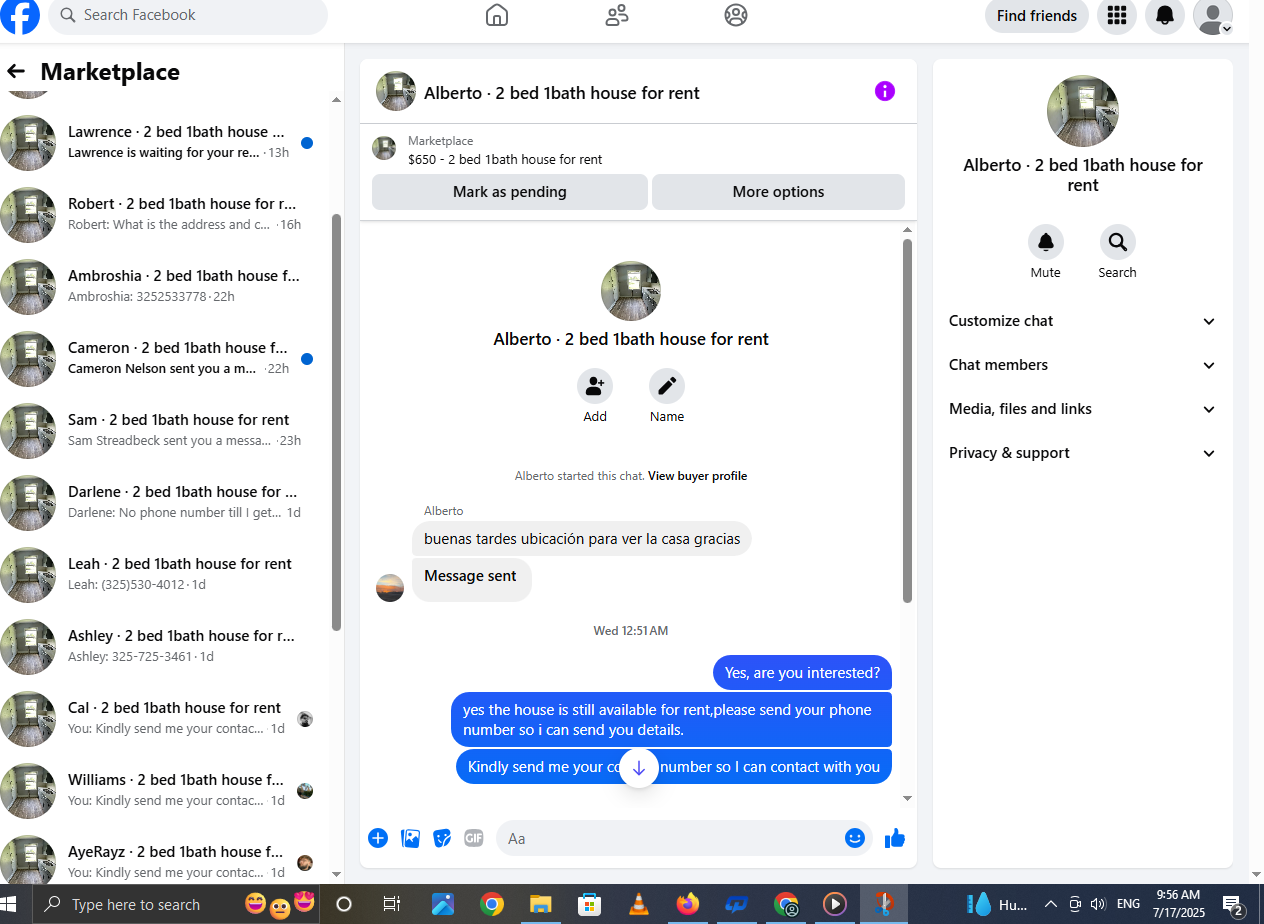Click the 'Message sent' bubble
The width and height of the screenshot is (1264, 924).
pyautogui.click(x=471, y=579)
